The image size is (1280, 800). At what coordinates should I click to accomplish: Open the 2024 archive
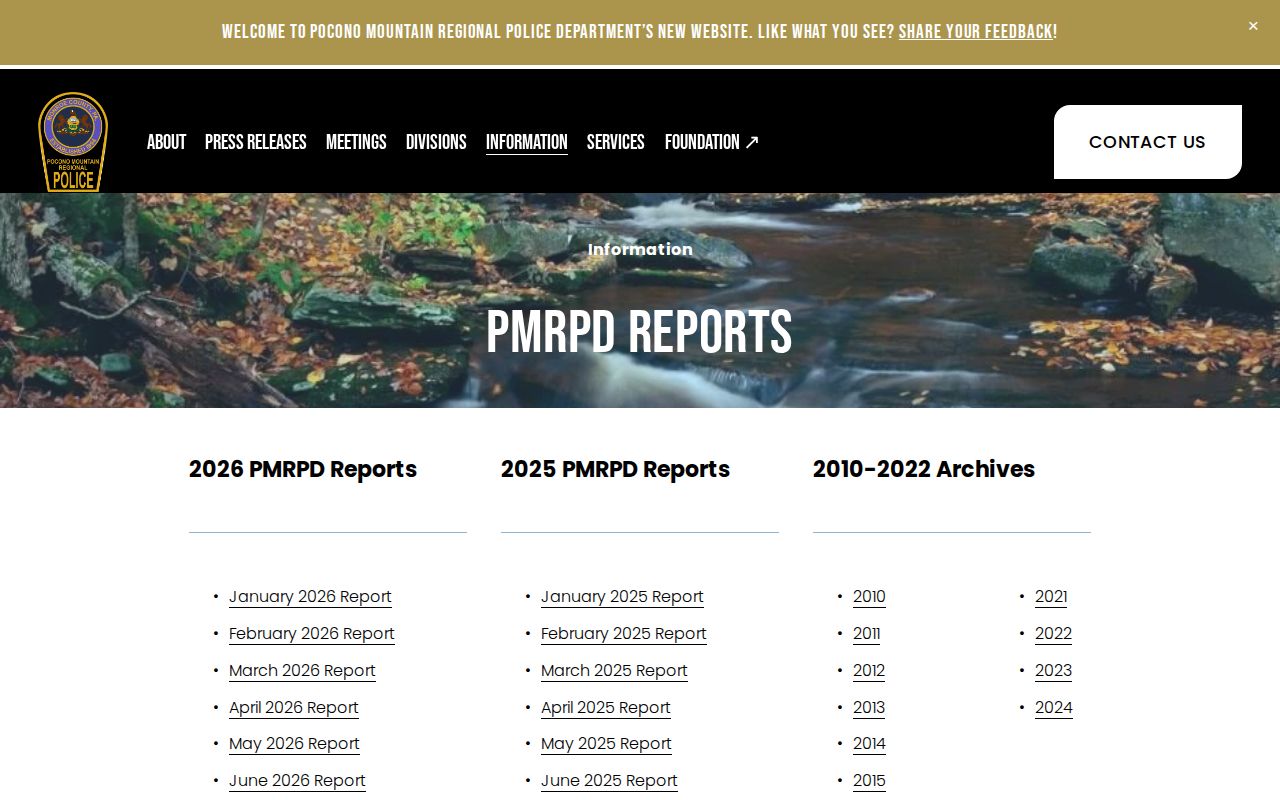pyautogui.click(x=1054, y=708)
